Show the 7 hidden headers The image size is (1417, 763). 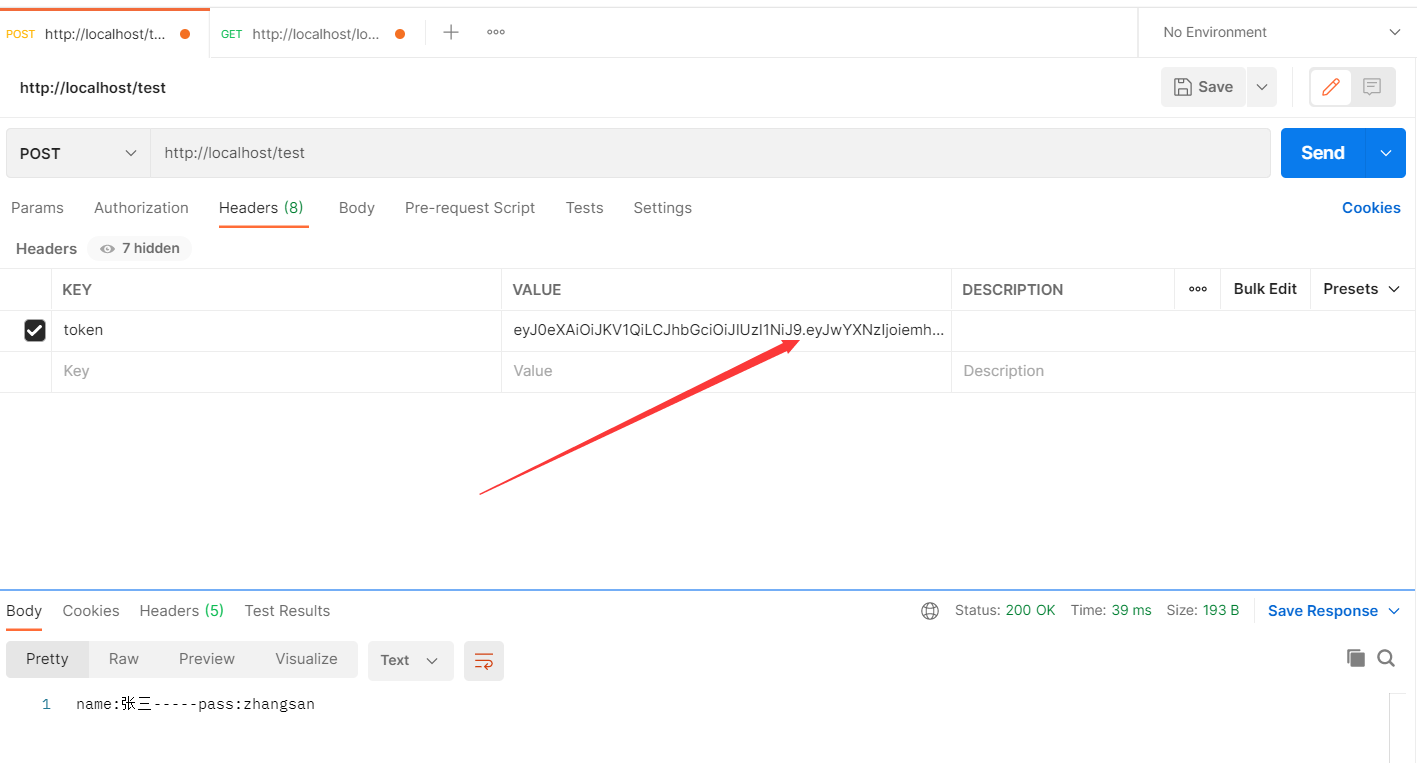[138, 248]
